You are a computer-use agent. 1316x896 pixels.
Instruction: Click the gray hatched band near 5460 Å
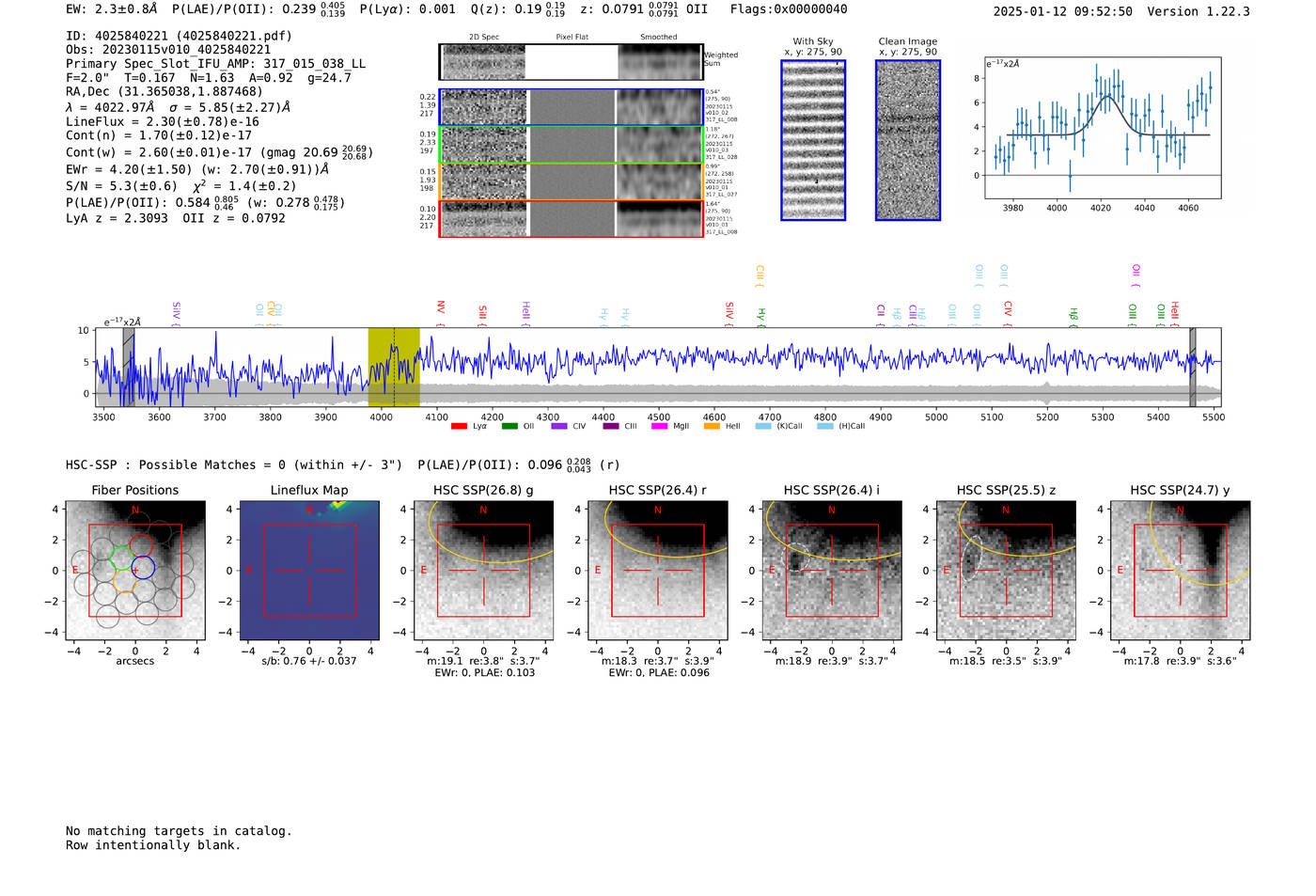click(1193, 367)
